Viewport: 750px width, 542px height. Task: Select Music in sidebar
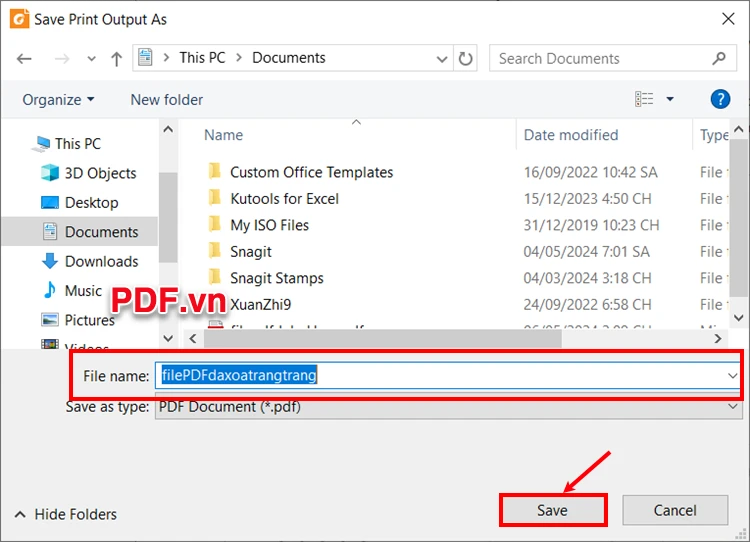click(x=83, y=290)
